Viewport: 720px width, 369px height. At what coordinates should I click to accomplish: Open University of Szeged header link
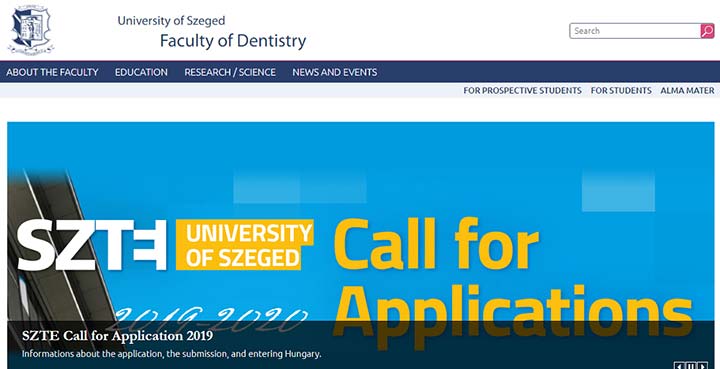click(x=171, y=21)
